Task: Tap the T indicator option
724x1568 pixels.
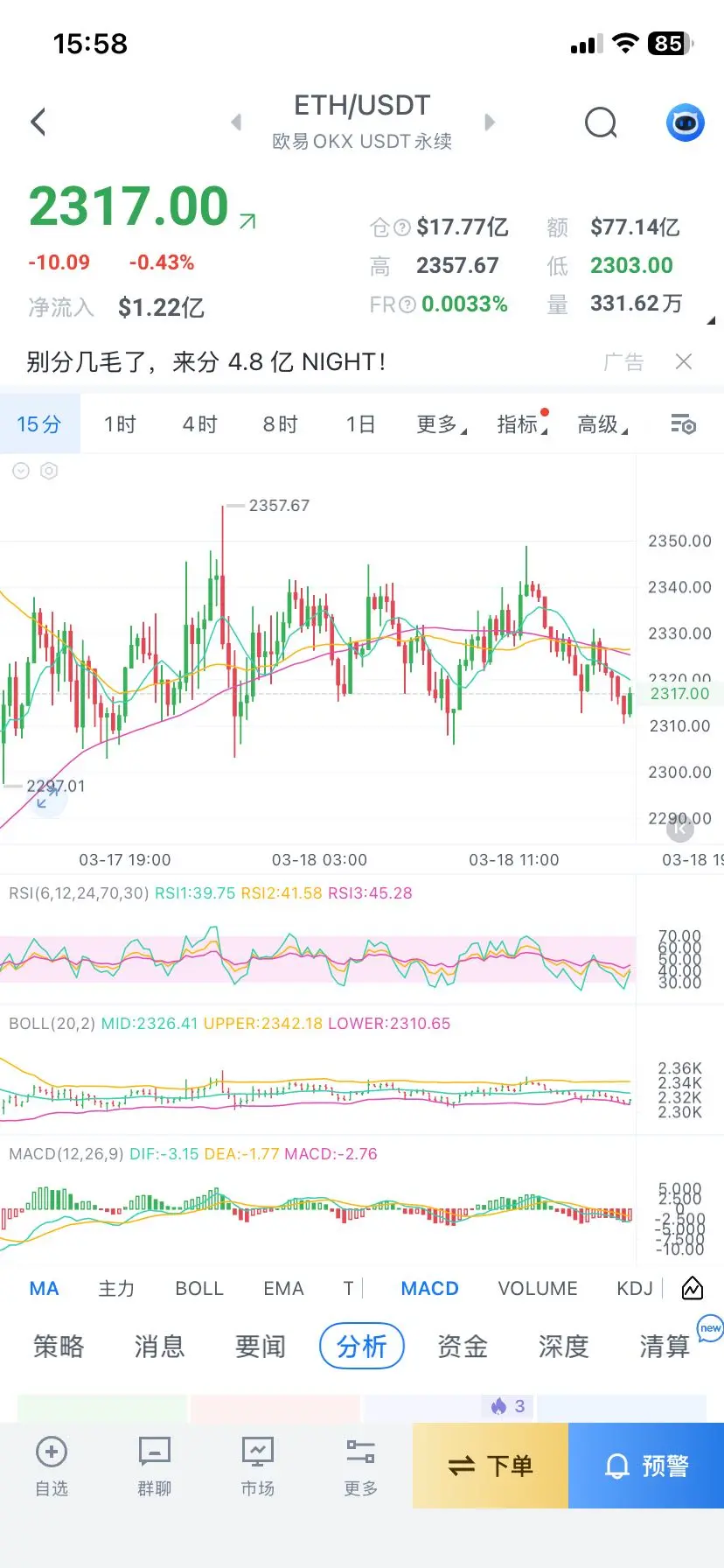Action: [348, 1288]
